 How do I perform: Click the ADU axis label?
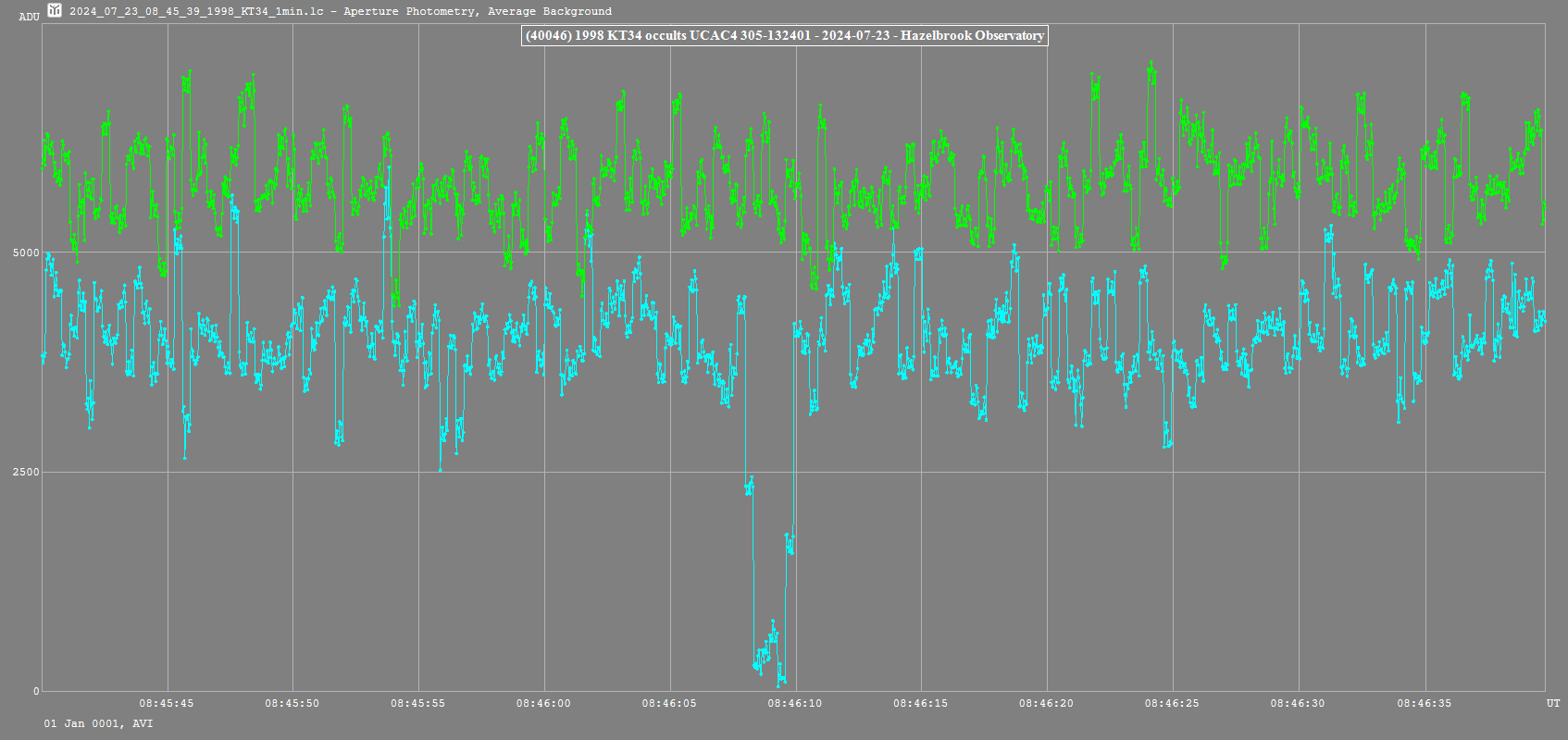coord(30,17)
